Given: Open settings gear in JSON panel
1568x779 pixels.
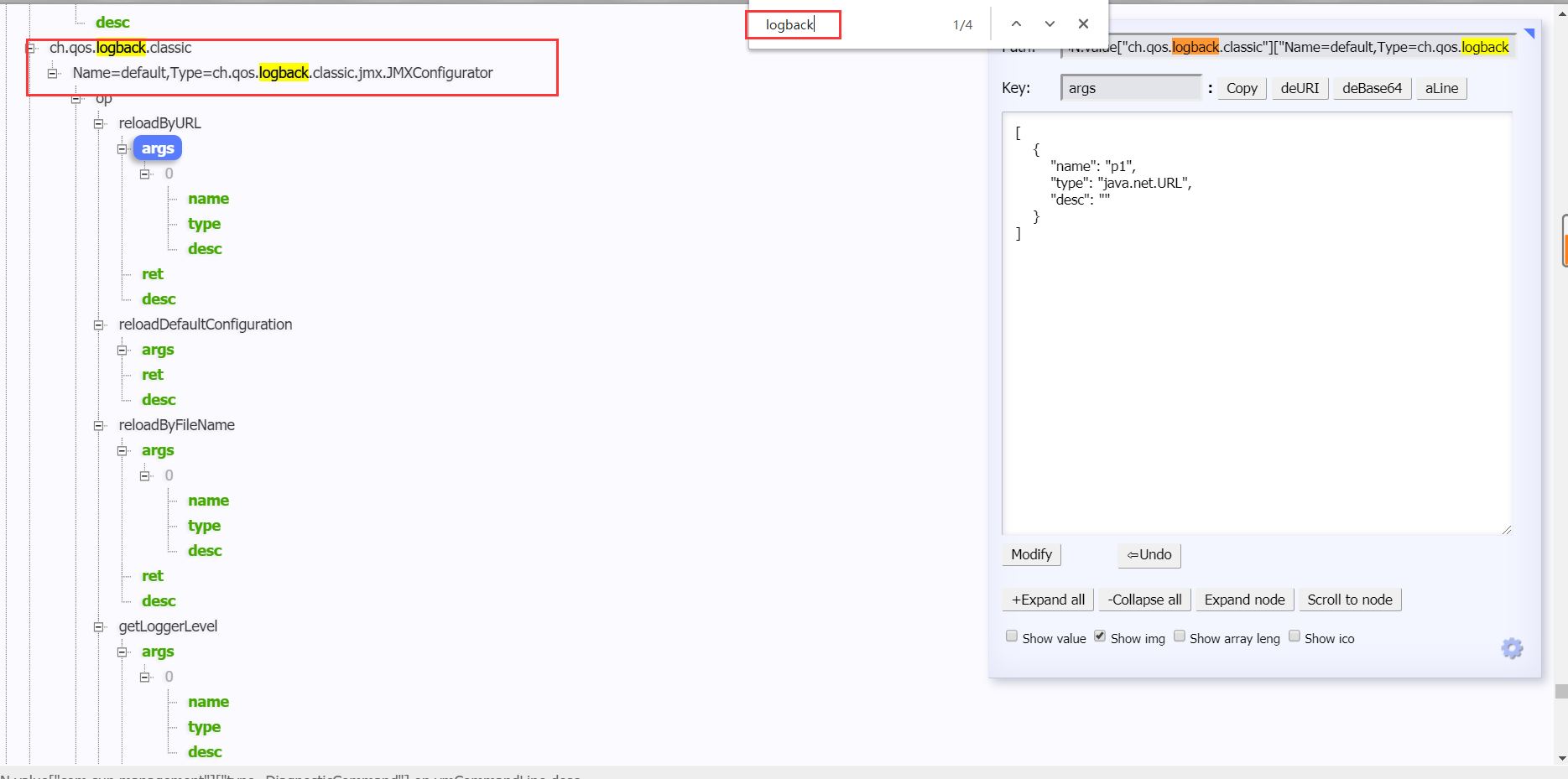Looking at the screenshot, I should (1512, 648).
